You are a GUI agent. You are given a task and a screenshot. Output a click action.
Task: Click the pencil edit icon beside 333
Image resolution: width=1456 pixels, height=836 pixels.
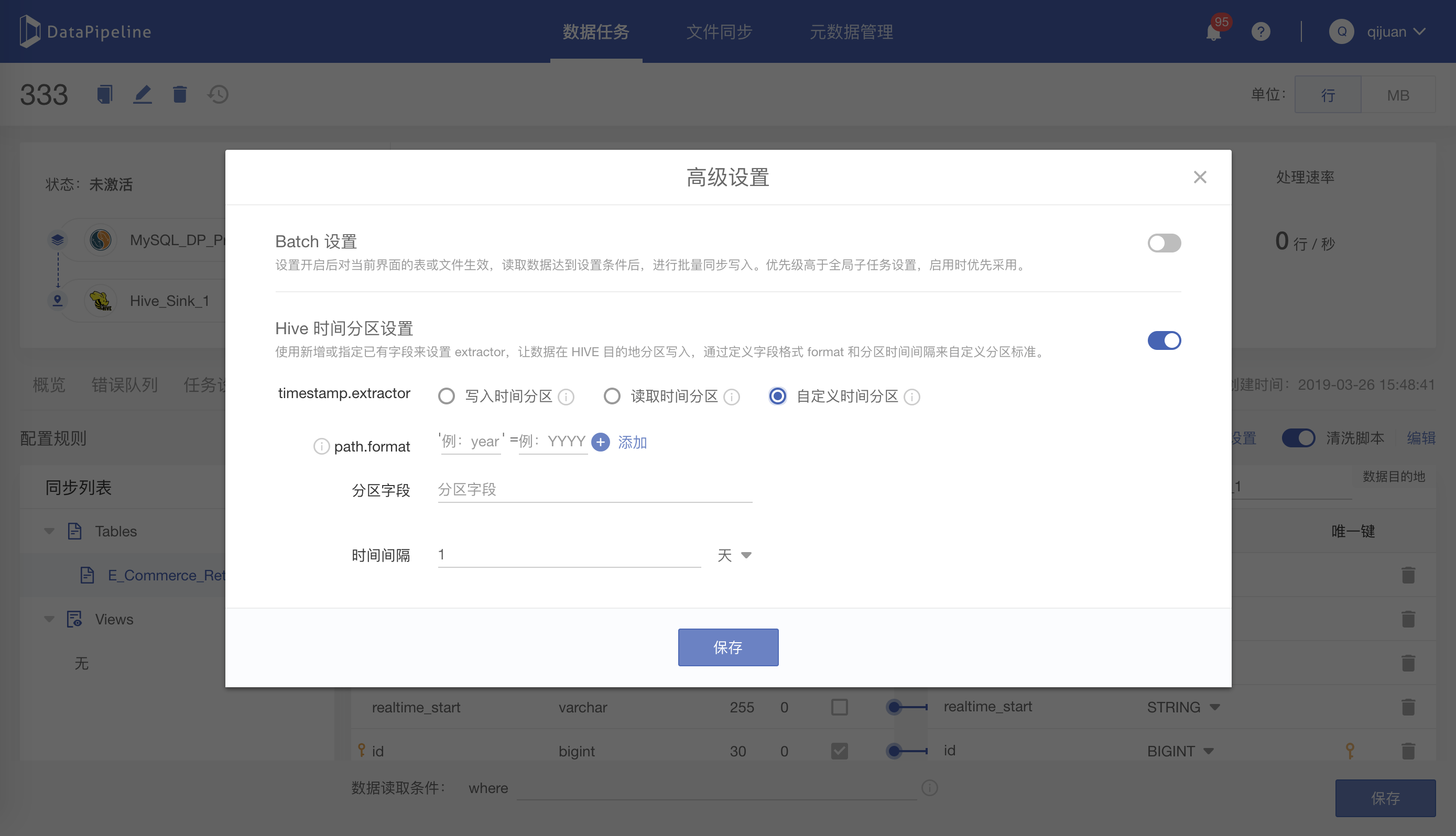[x=143, y=94]
